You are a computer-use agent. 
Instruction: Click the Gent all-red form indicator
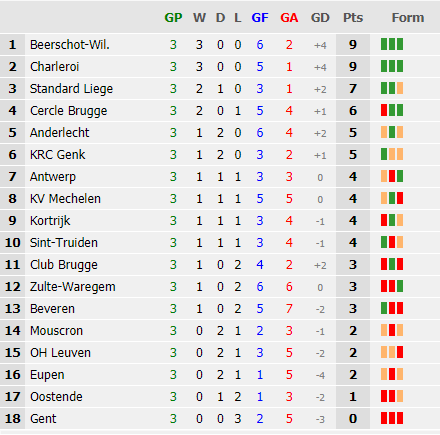click(x=392, y=418)
